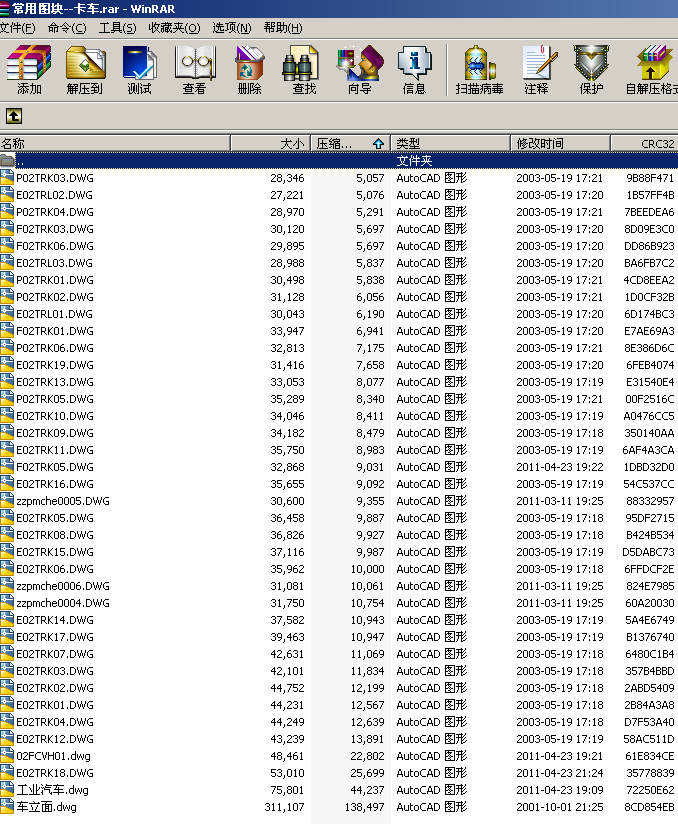
Task: Select file E02TRK17.DWG
Action: point(55,637)
